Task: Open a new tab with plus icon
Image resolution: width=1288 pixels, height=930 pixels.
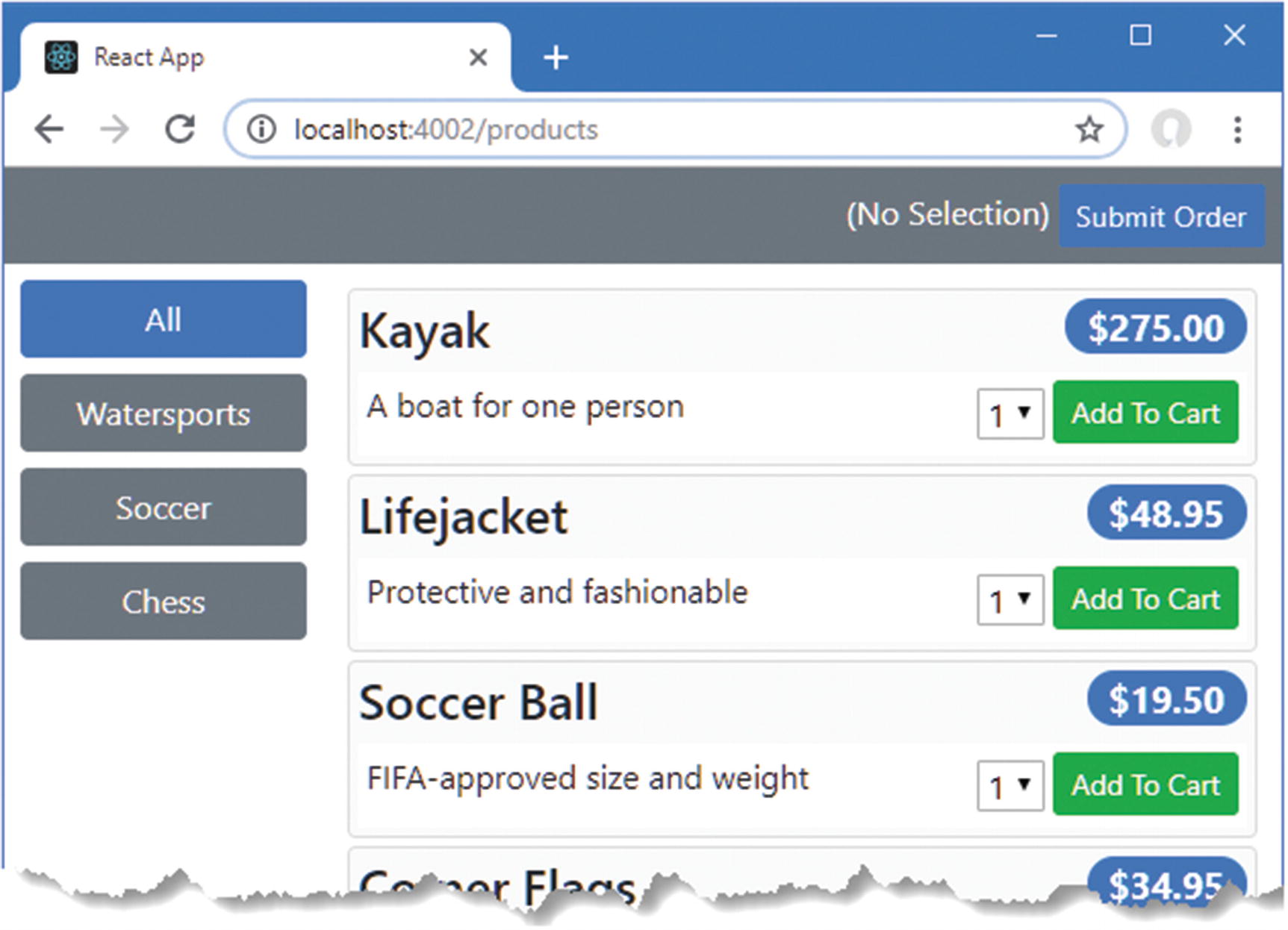Action: 556,57
